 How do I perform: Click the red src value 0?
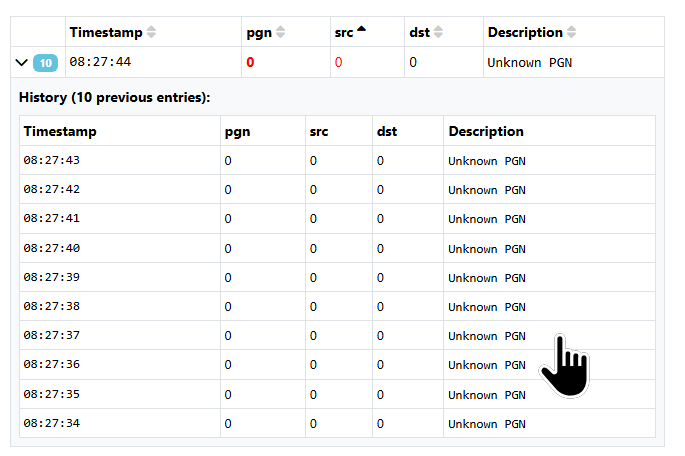(x=338, y=62)
